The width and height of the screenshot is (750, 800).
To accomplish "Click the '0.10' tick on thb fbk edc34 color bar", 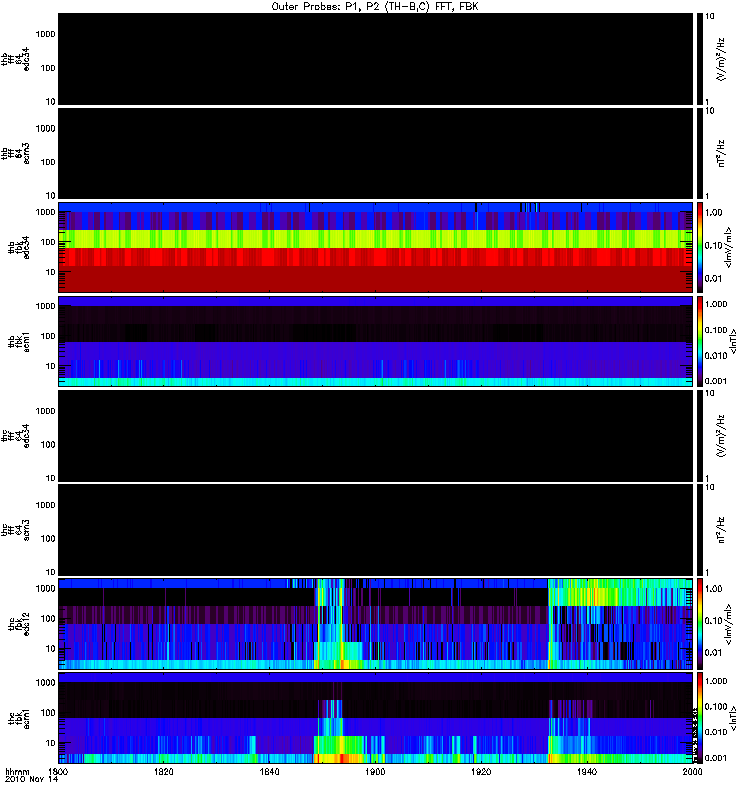I will pos(713,245).
